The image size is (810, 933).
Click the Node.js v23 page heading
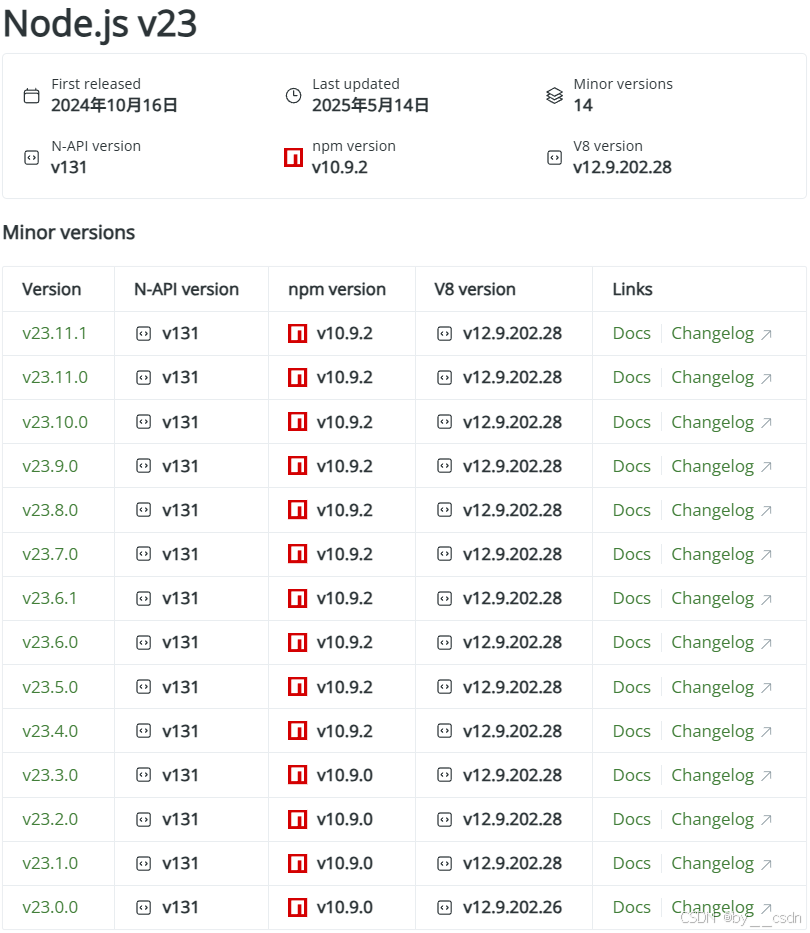coord(100,24)
